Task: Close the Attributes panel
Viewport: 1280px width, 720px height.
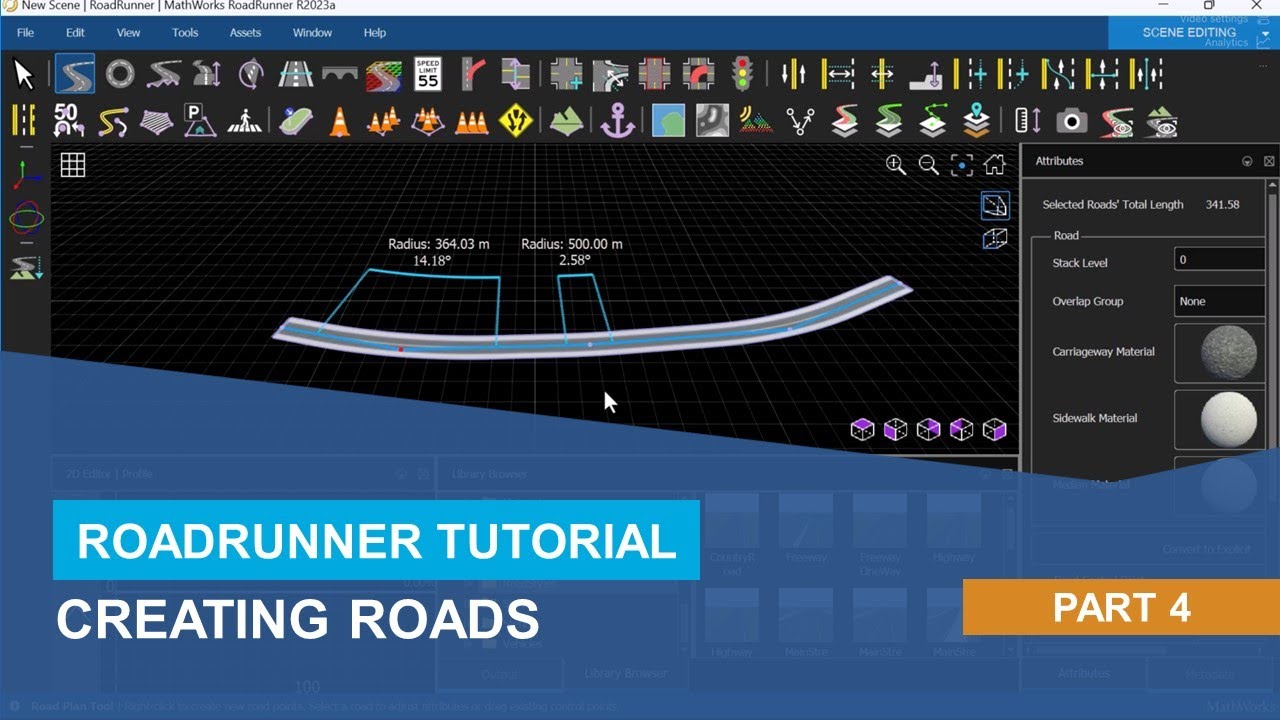Action: pyautogui.click(x=1269, y=161)
